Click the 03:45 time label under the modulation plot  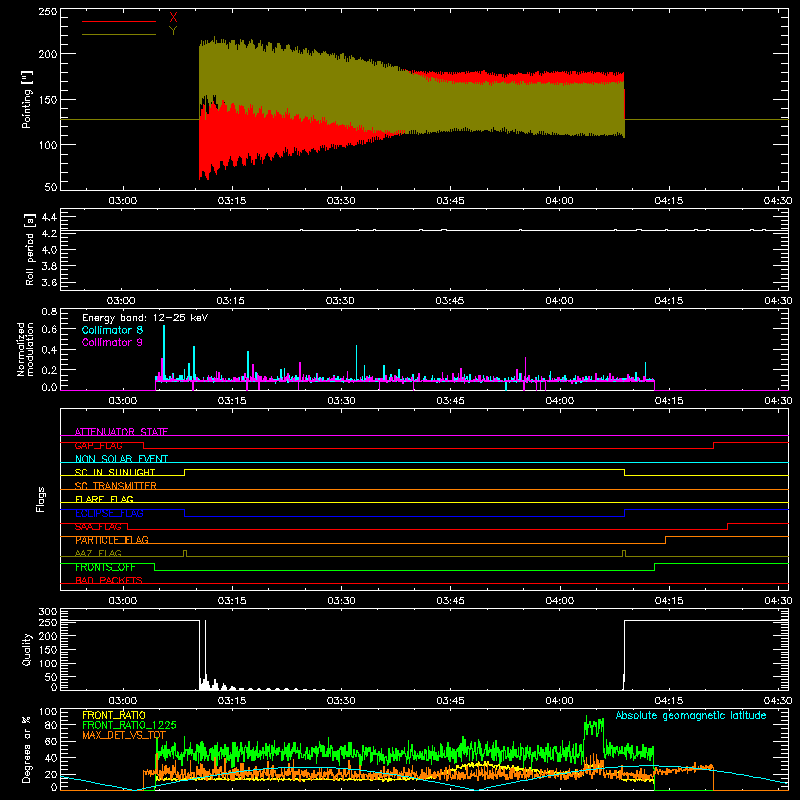pos(450,401)
